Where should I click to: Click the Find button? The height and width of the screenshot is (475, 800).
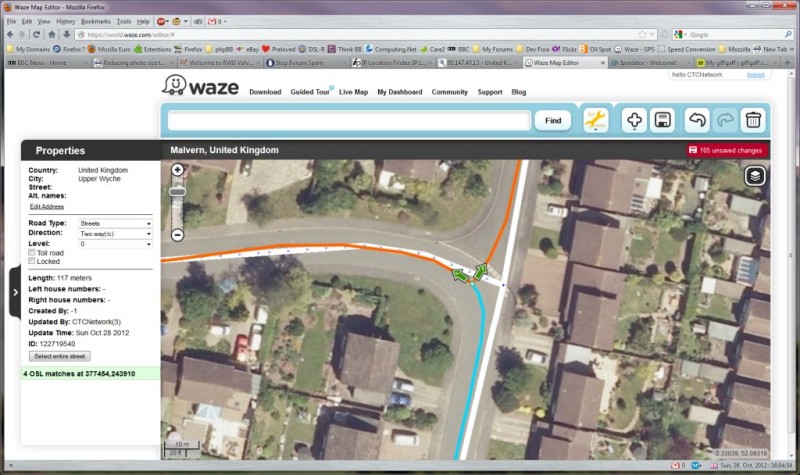tap(553, 120)
